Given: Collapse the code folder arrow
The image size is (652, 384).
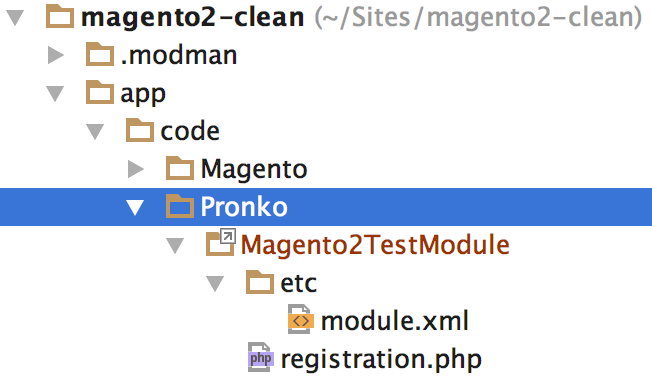Looking at the screenshot, I should click(x=95, y=132).
